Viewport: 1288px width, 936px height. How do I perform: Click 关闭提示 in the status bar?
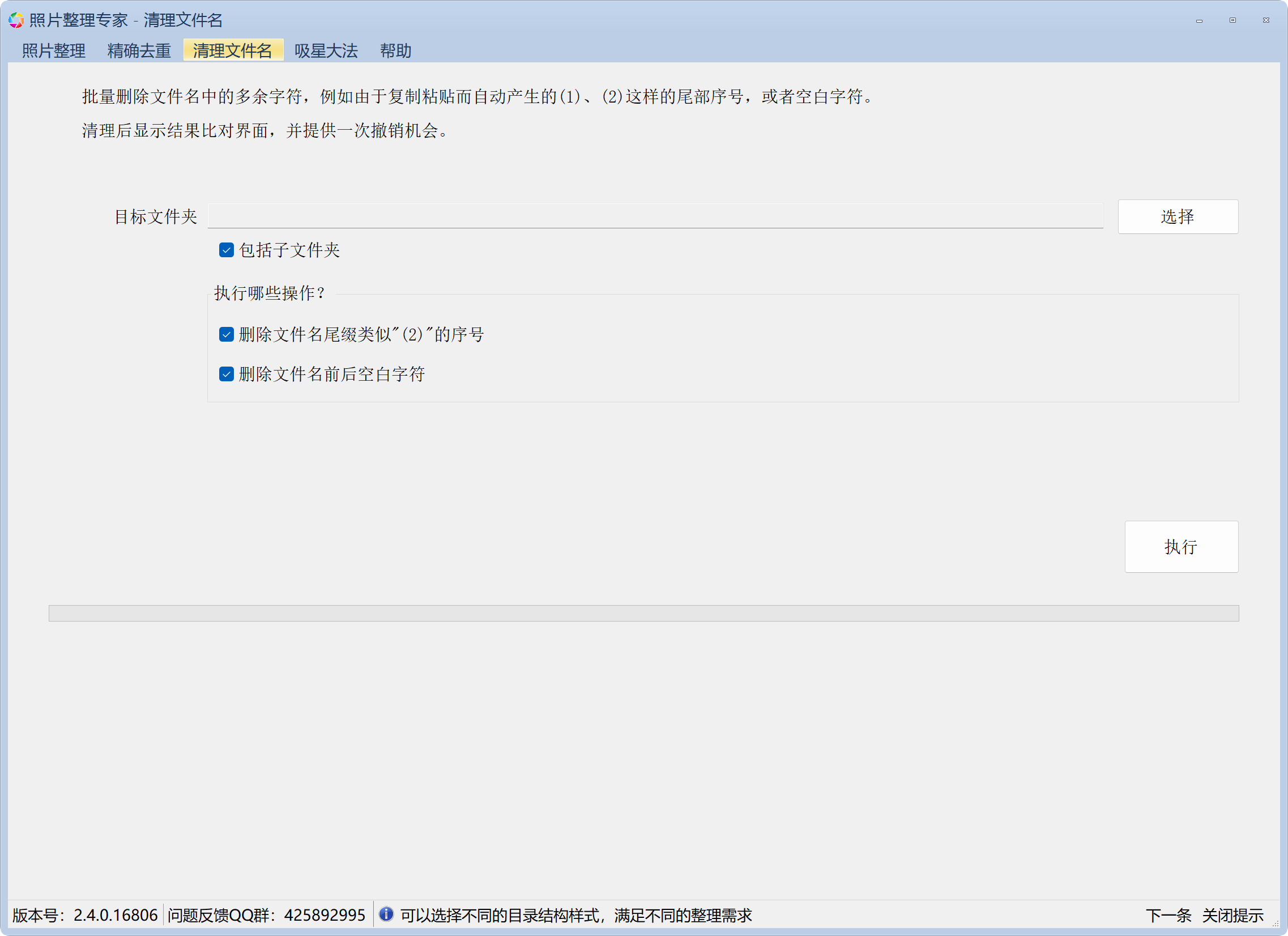click(x=1232, y=915)
